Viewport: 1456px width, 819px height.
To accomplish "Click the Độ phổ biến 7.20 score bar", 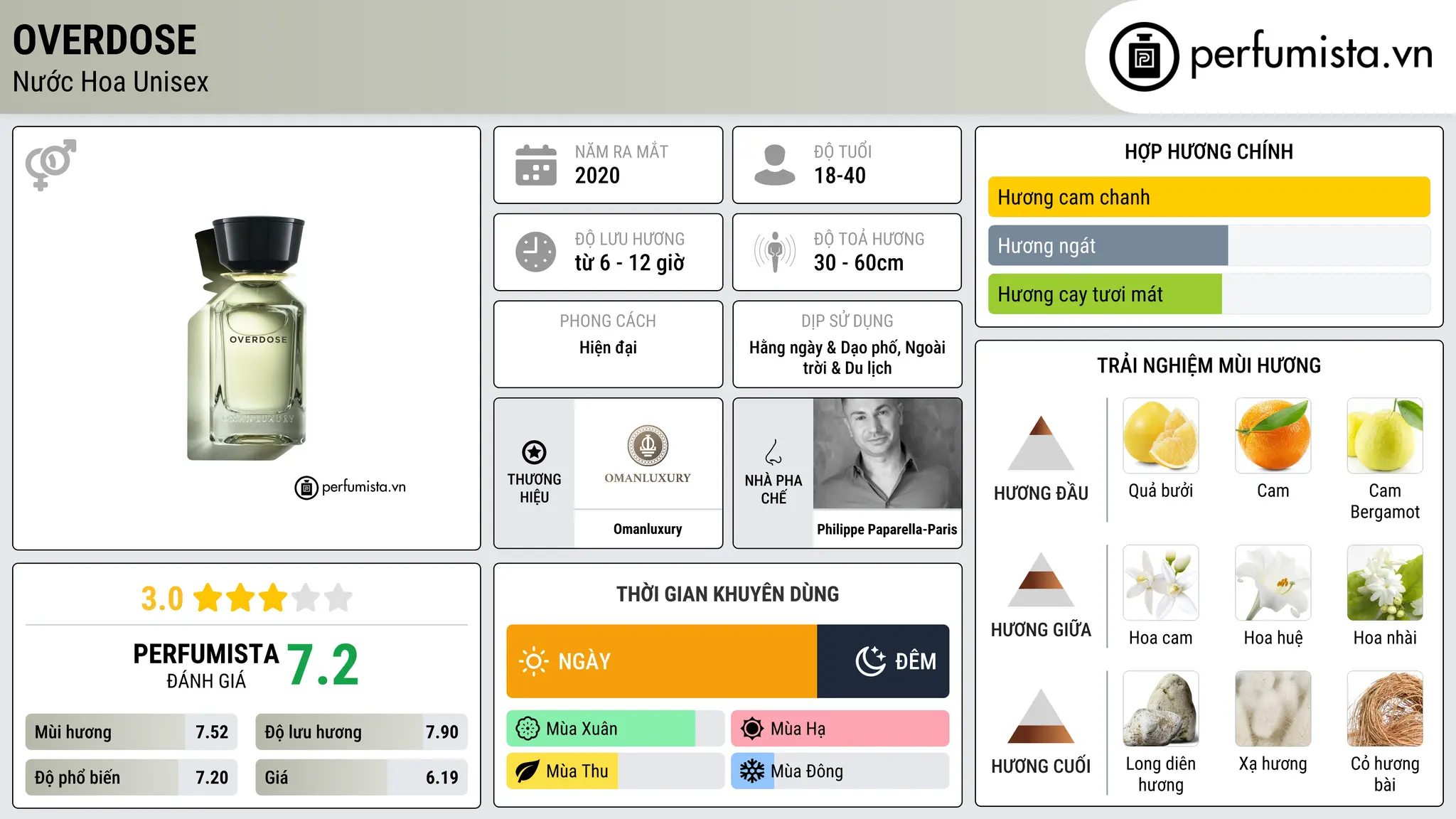I will pyautogui.click(x=132, y=777).
